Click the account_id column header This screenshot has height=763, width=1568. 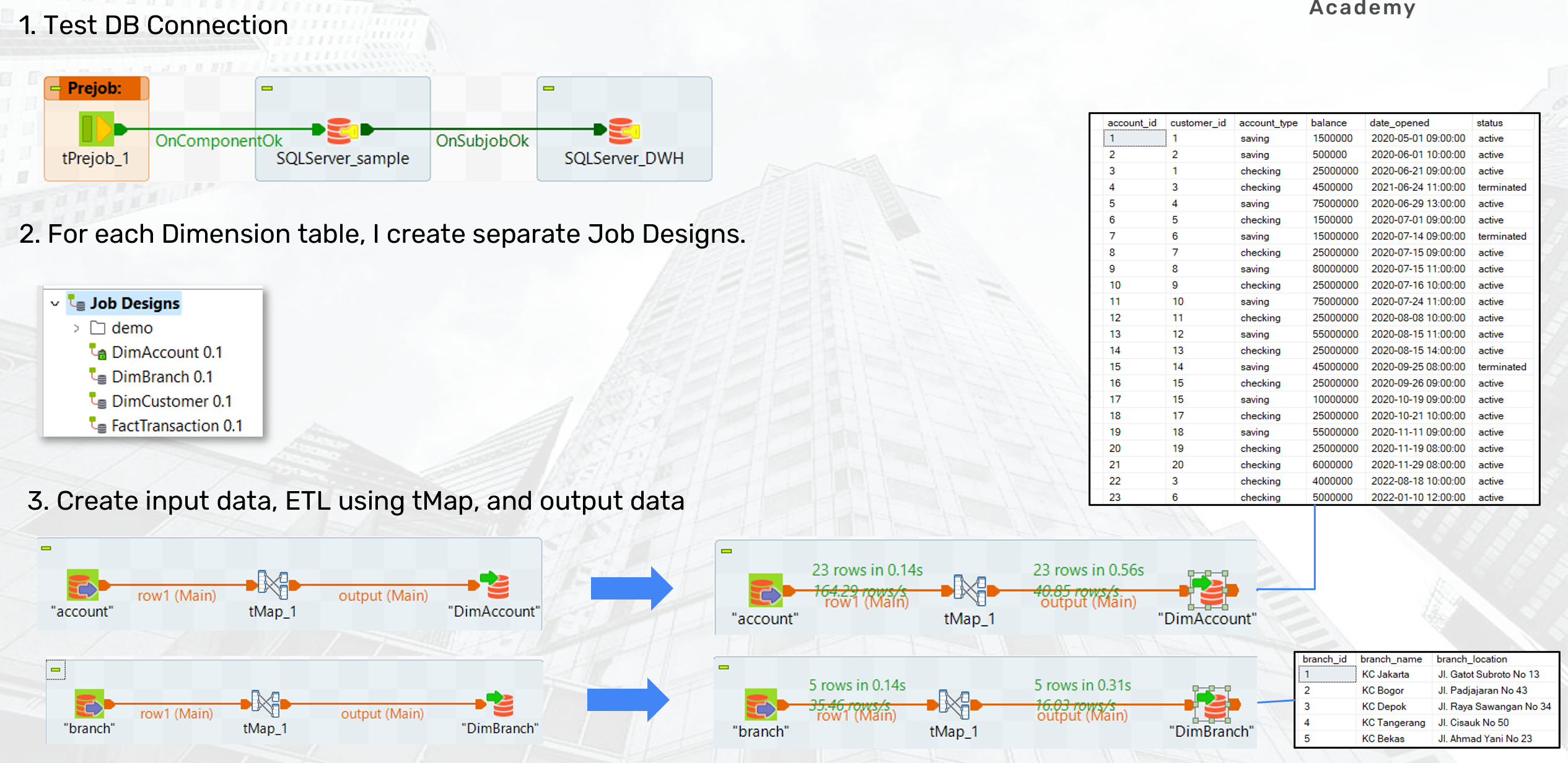[1131, 123]
